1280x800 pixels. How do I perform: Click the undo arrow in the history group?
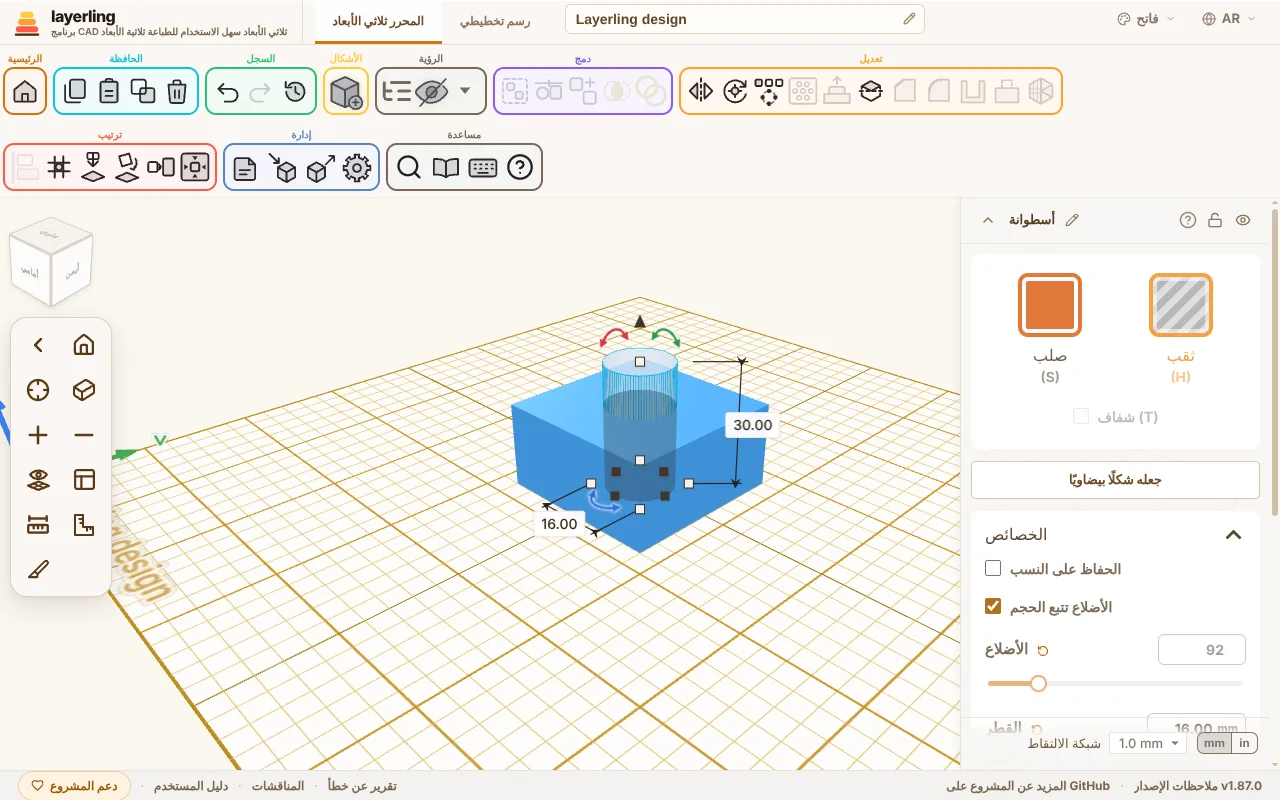(x=228, y=92)
